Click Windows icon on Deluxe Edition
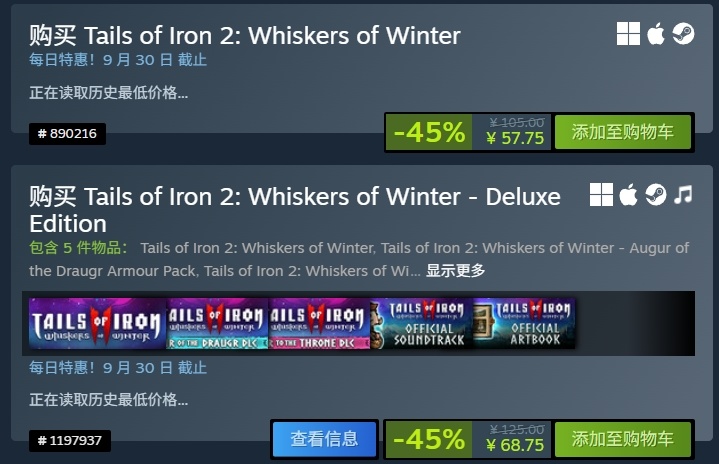 pos(601,195)
